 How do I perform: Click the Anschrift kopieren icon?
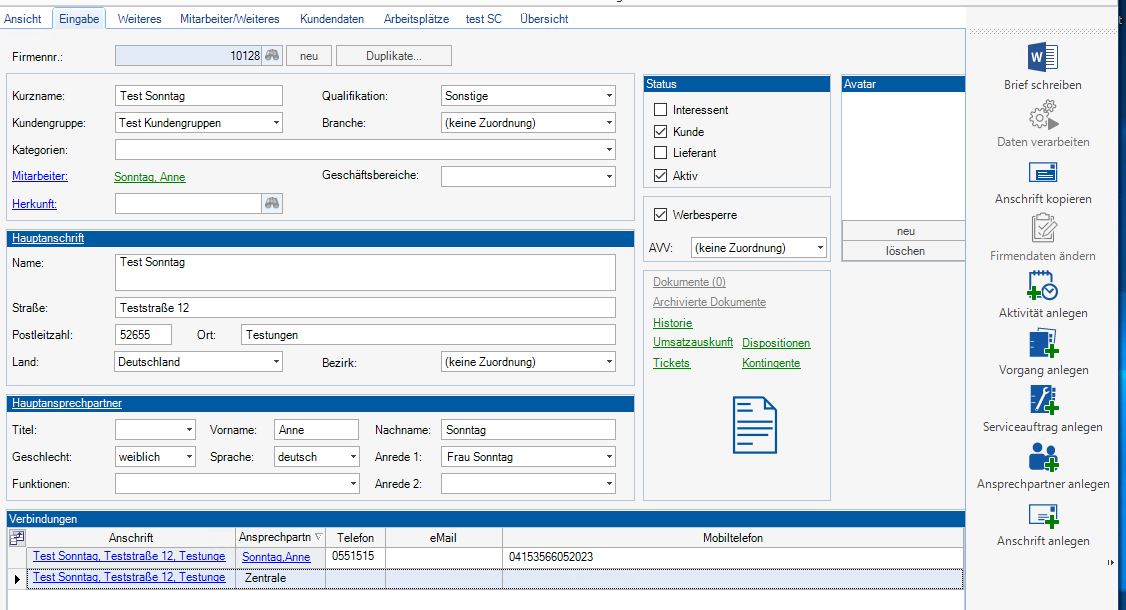click(x=1043, y=172)
